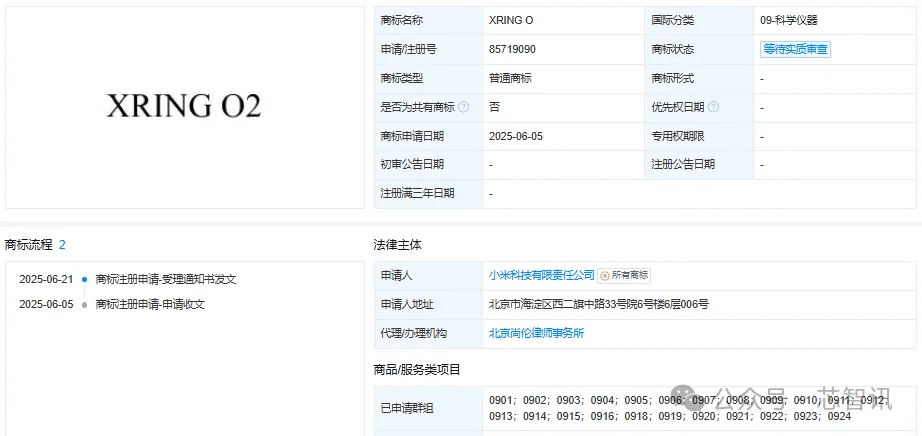This screenshot has height=436, width=922.
Task: Click the 国际分类 label cell
Action: point(699,21)
